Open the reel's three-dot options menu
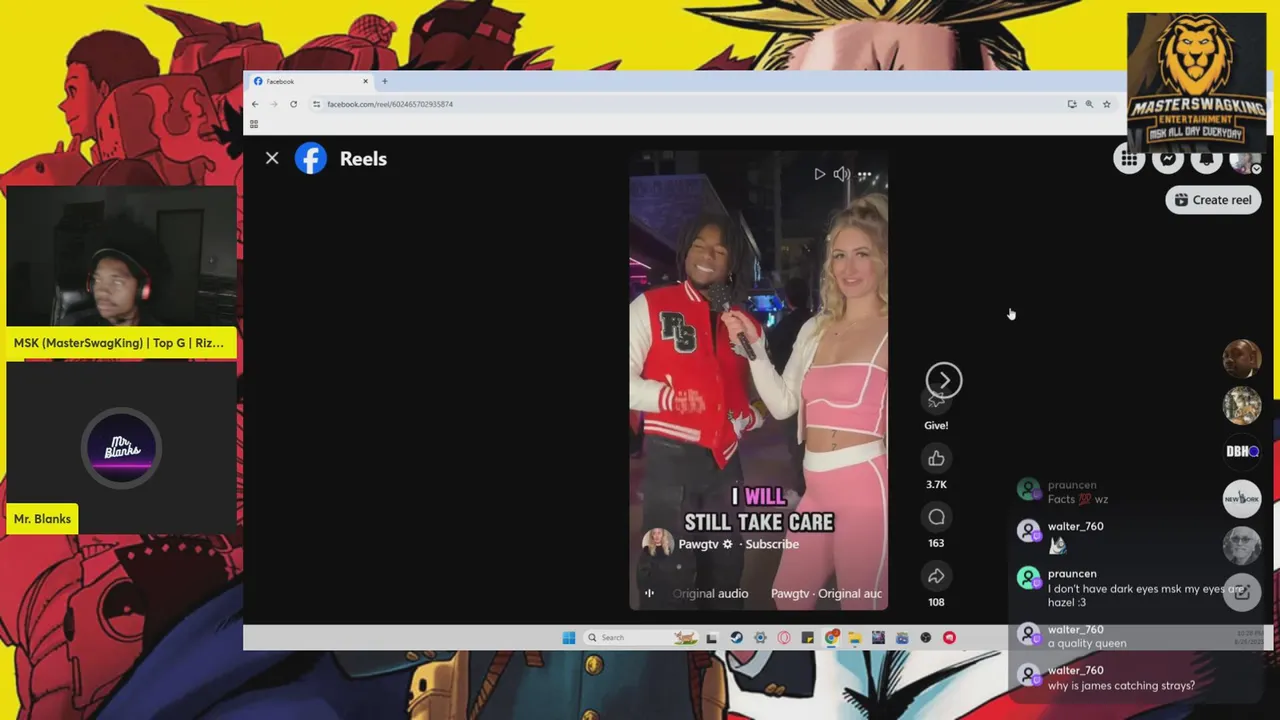Image resolution: width=1280 pixels, height=720 pixels. tap(865, 175)
